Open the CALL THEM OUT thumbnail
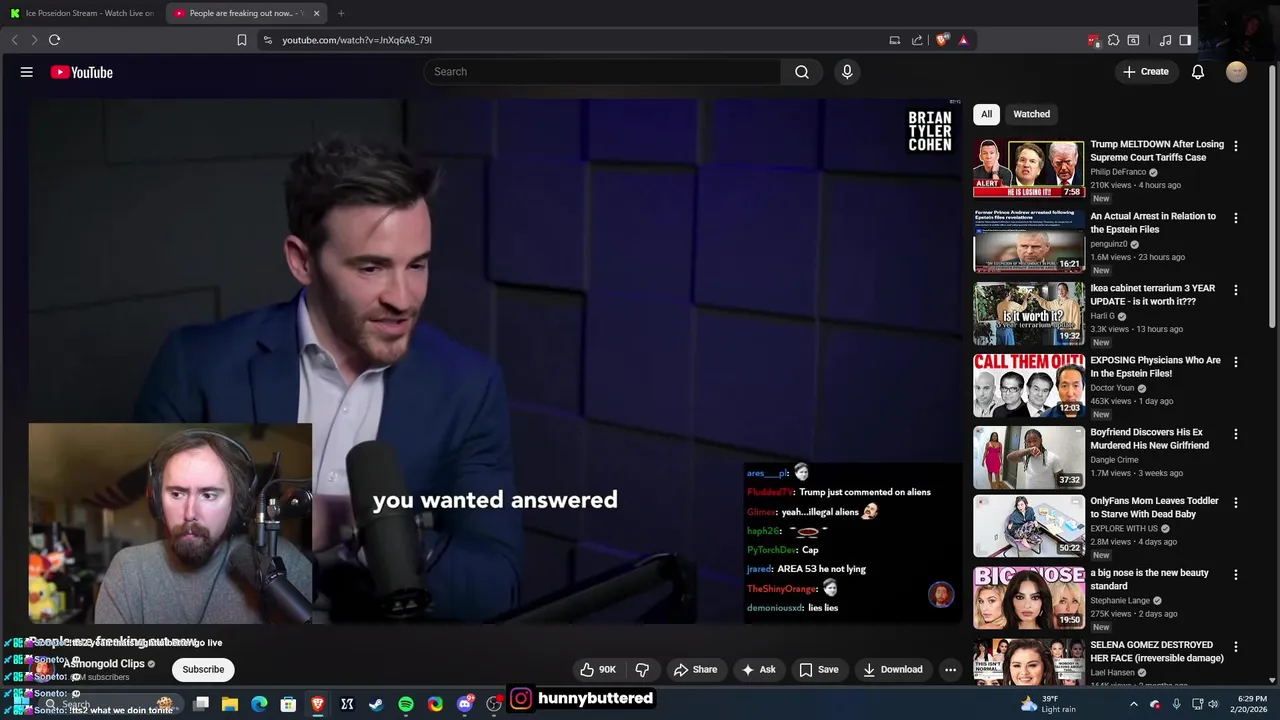 [1029, 385]
